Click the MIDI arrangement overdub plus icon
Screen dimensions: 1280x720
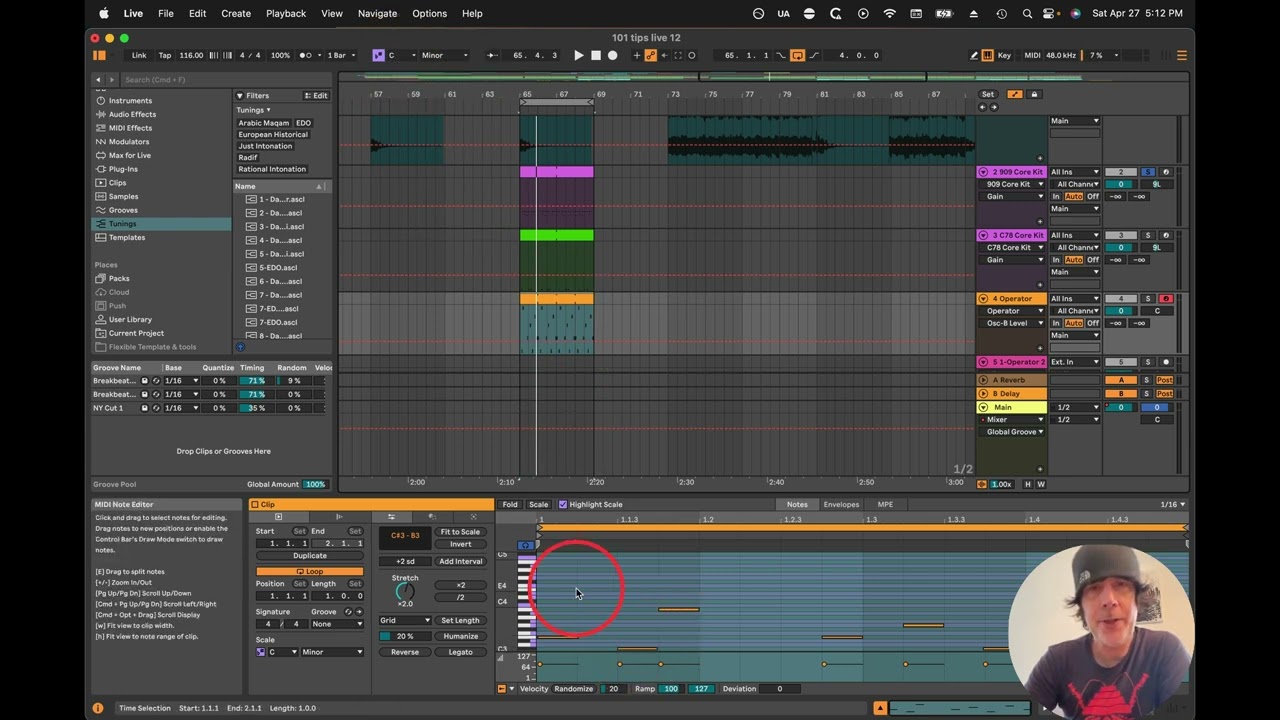click(637, 55)
